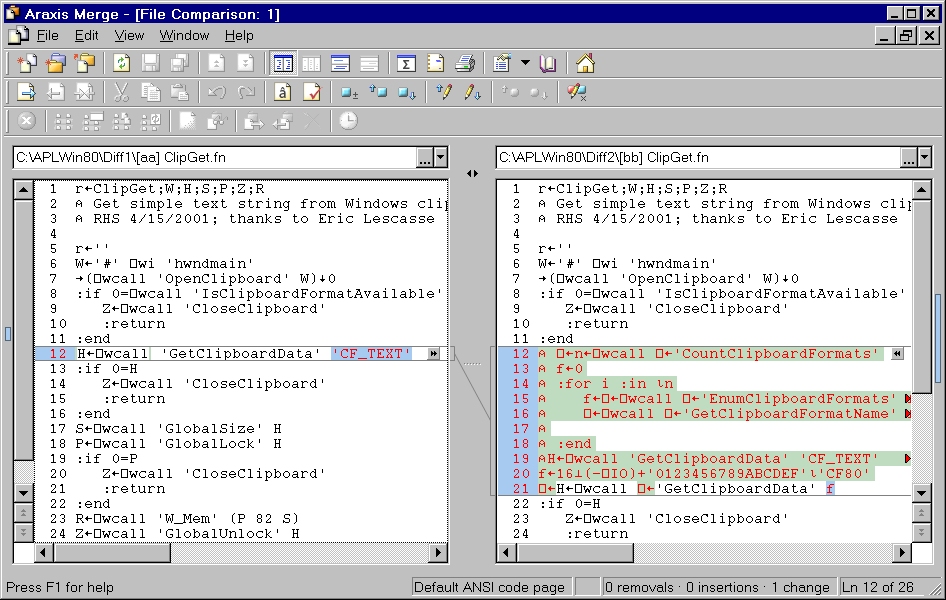Browse for right file with '...' button

[x=909, y=157]
